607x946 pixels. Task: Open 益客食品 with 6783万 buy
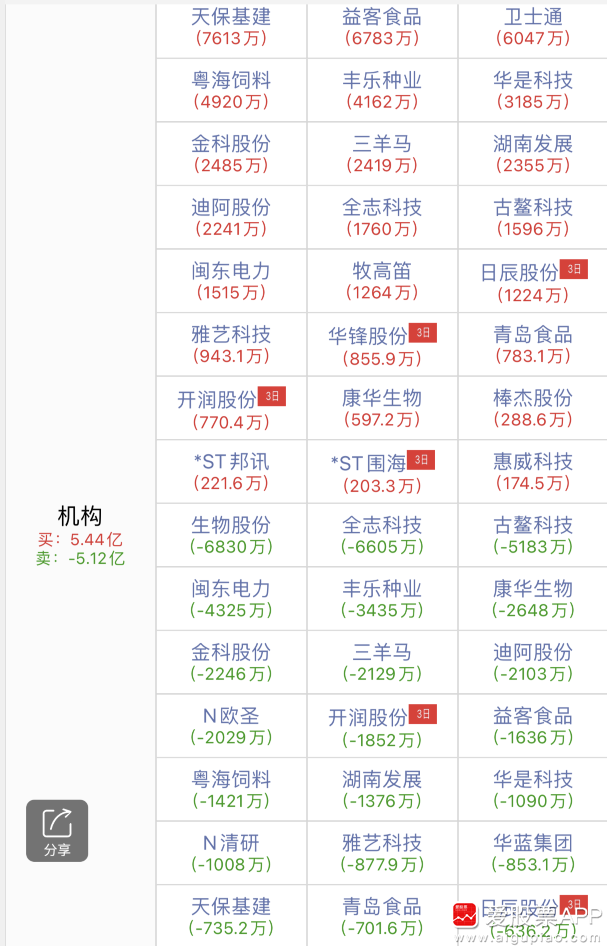(382, 27)
